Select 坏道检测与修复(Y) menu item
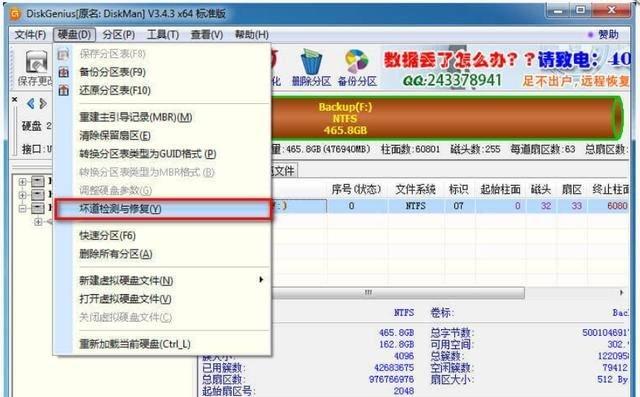Image resolution: width=640 pixels, height=397 pixels. tap(162, 209)
